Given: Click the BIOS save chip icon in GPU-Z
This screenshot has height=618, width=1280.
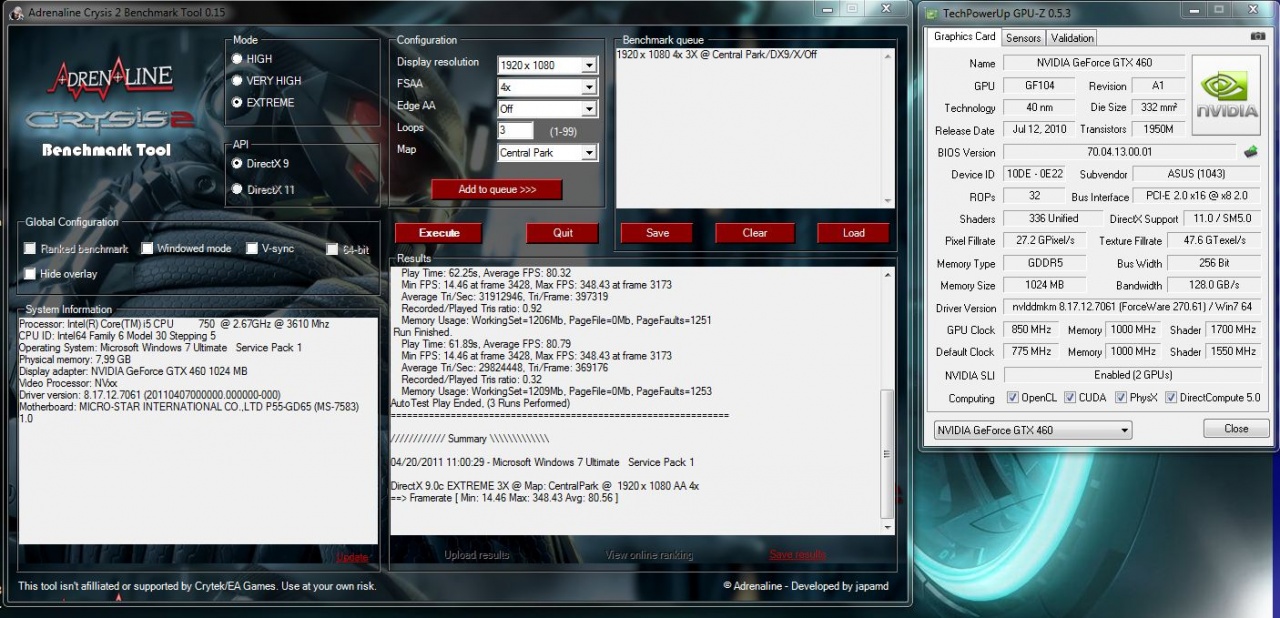Looking at the screenshot, I should (1250, 152).
